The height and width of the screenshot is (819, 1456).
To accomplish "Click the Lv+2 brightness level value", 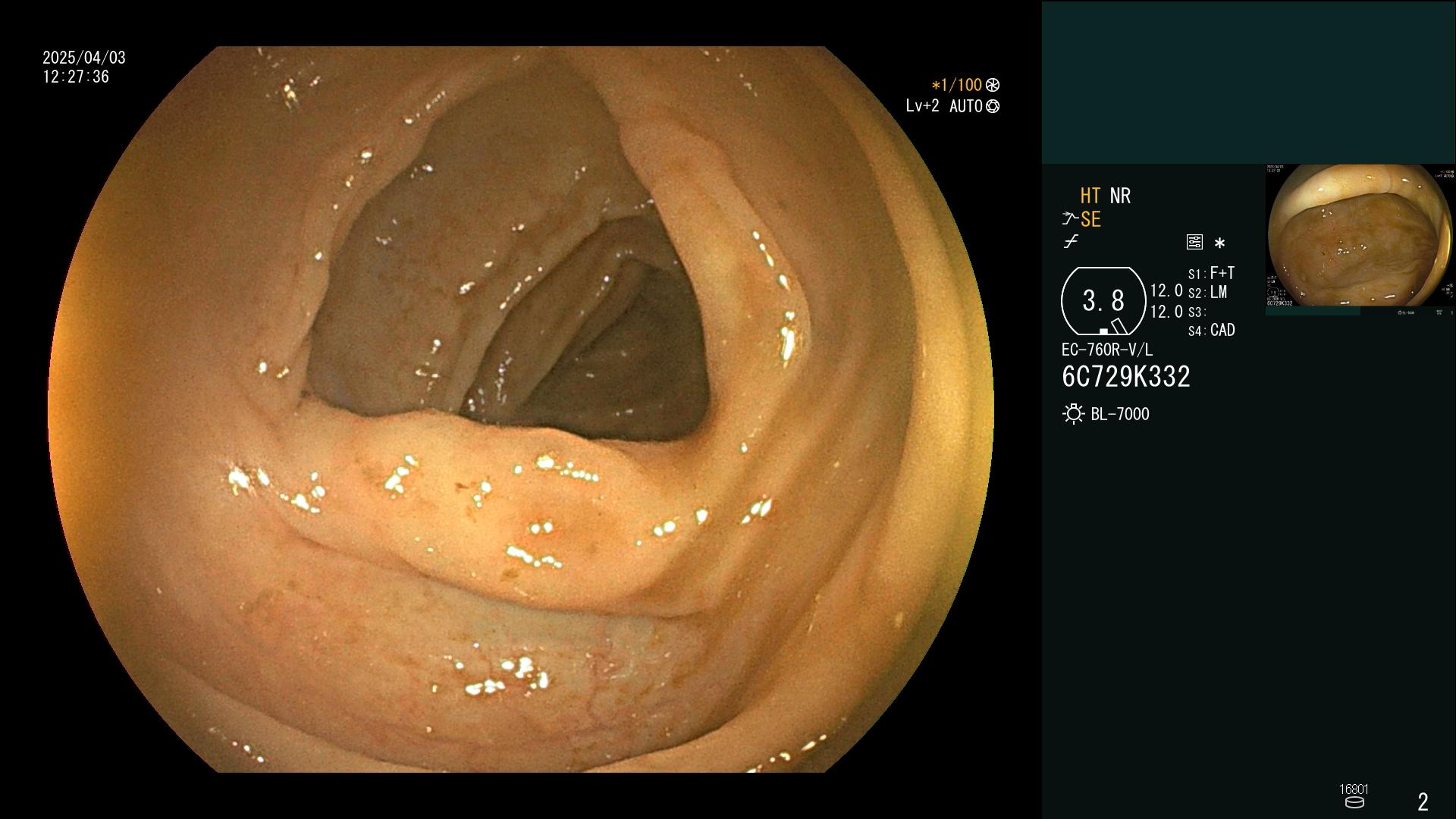I will pyautogui.click(x=922, y=106).
